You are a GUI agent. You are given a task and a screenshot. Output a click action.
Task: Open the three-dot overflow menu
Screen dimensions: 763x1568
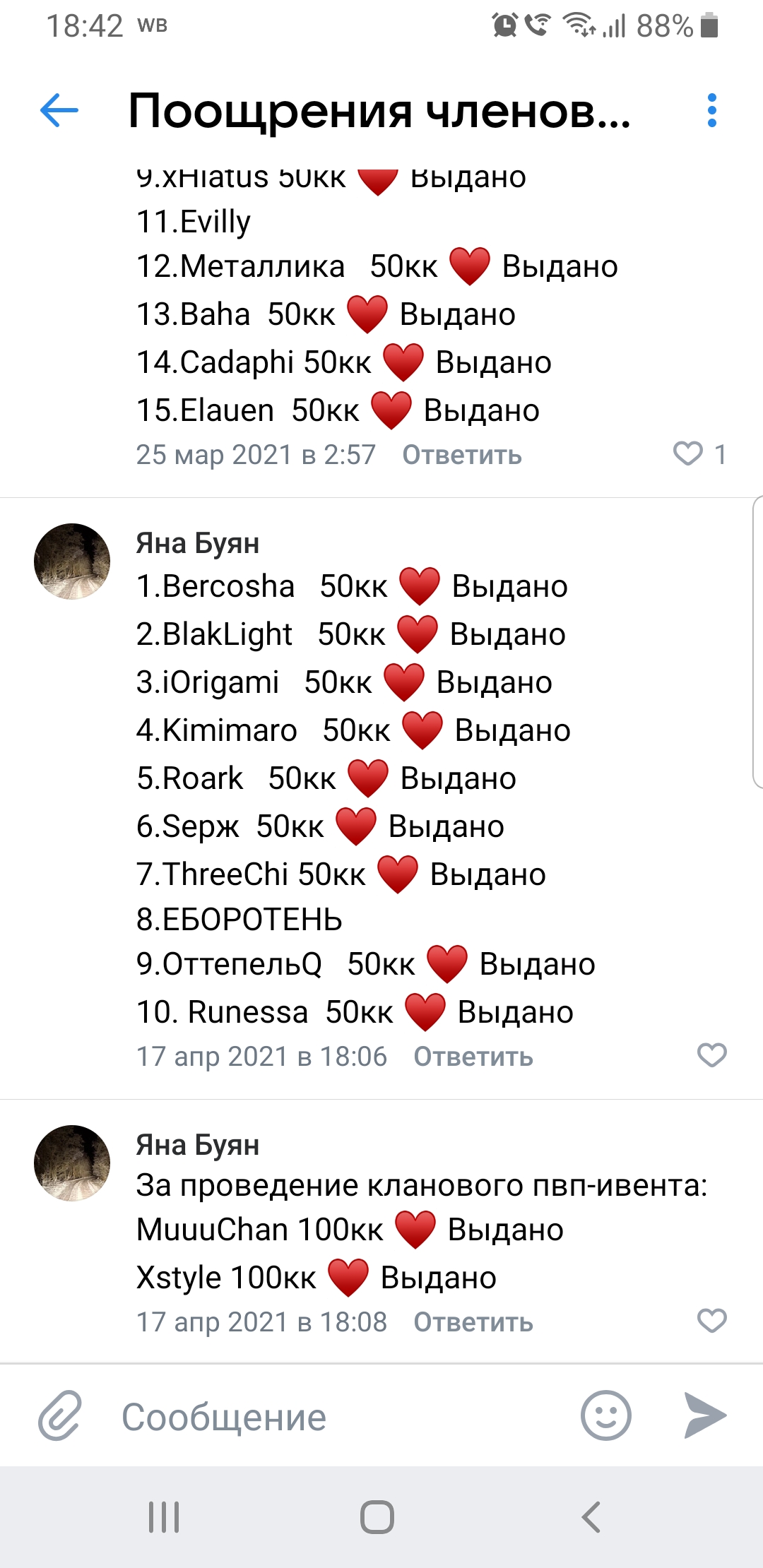point(711,111)
